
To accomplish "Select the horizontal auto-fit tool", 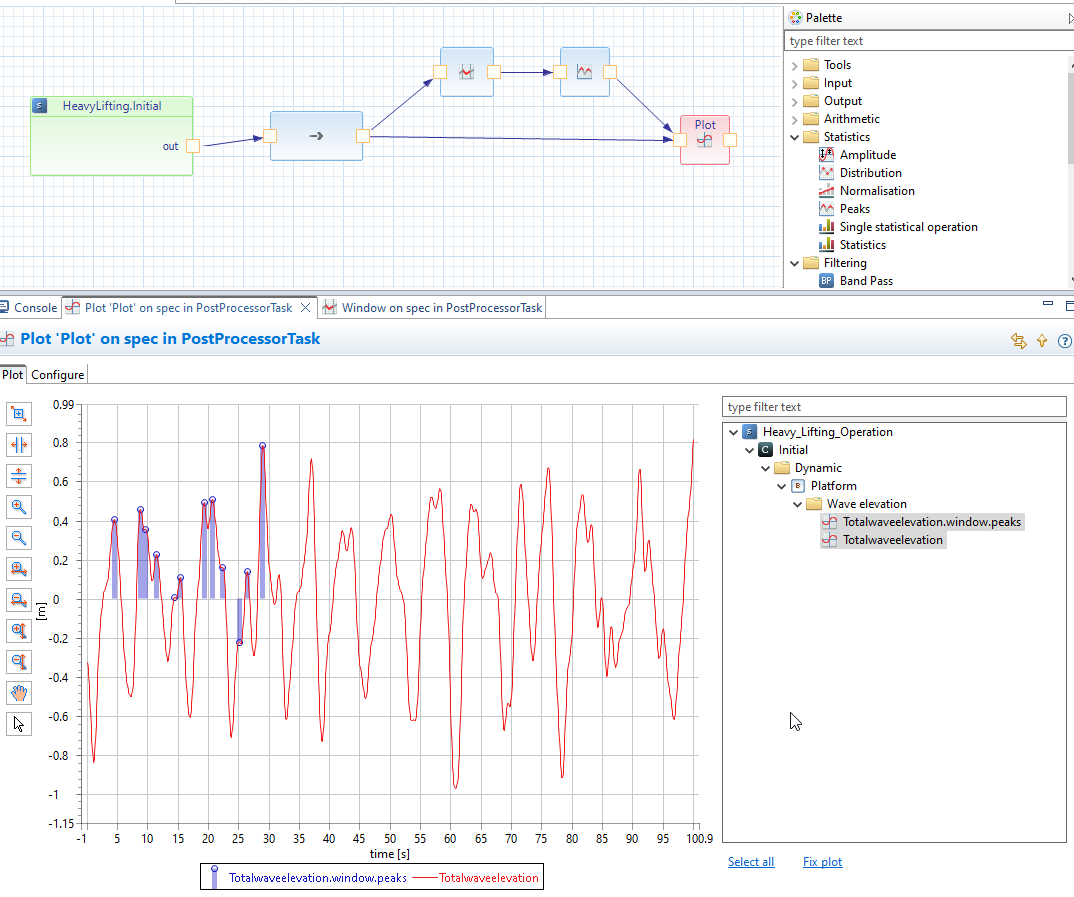I will [x=18, y=445].
